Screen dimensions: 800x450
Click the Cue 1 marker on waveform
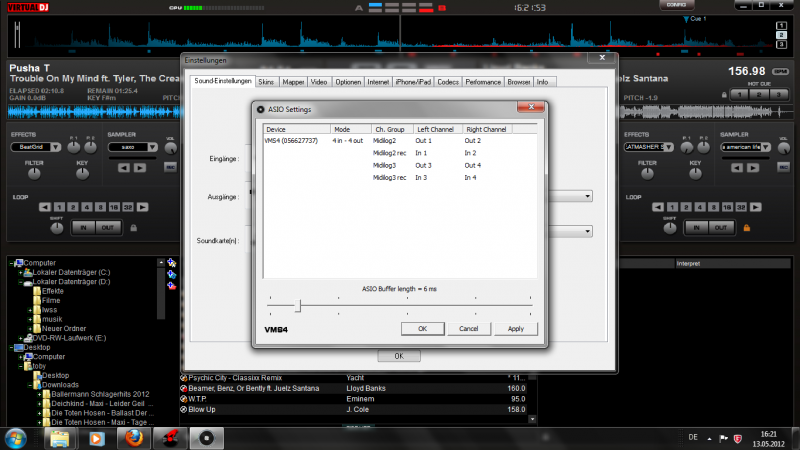point(694,19)
